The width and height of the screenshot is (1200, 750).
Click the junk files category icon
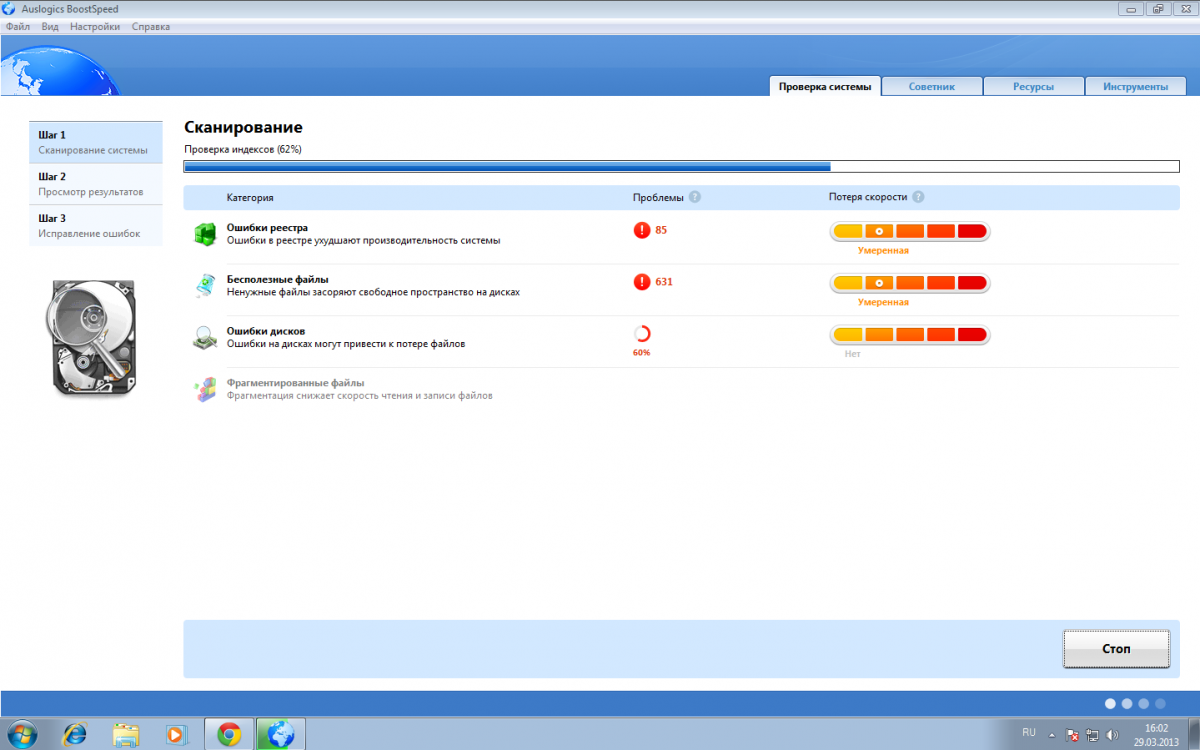pos(205,286)
